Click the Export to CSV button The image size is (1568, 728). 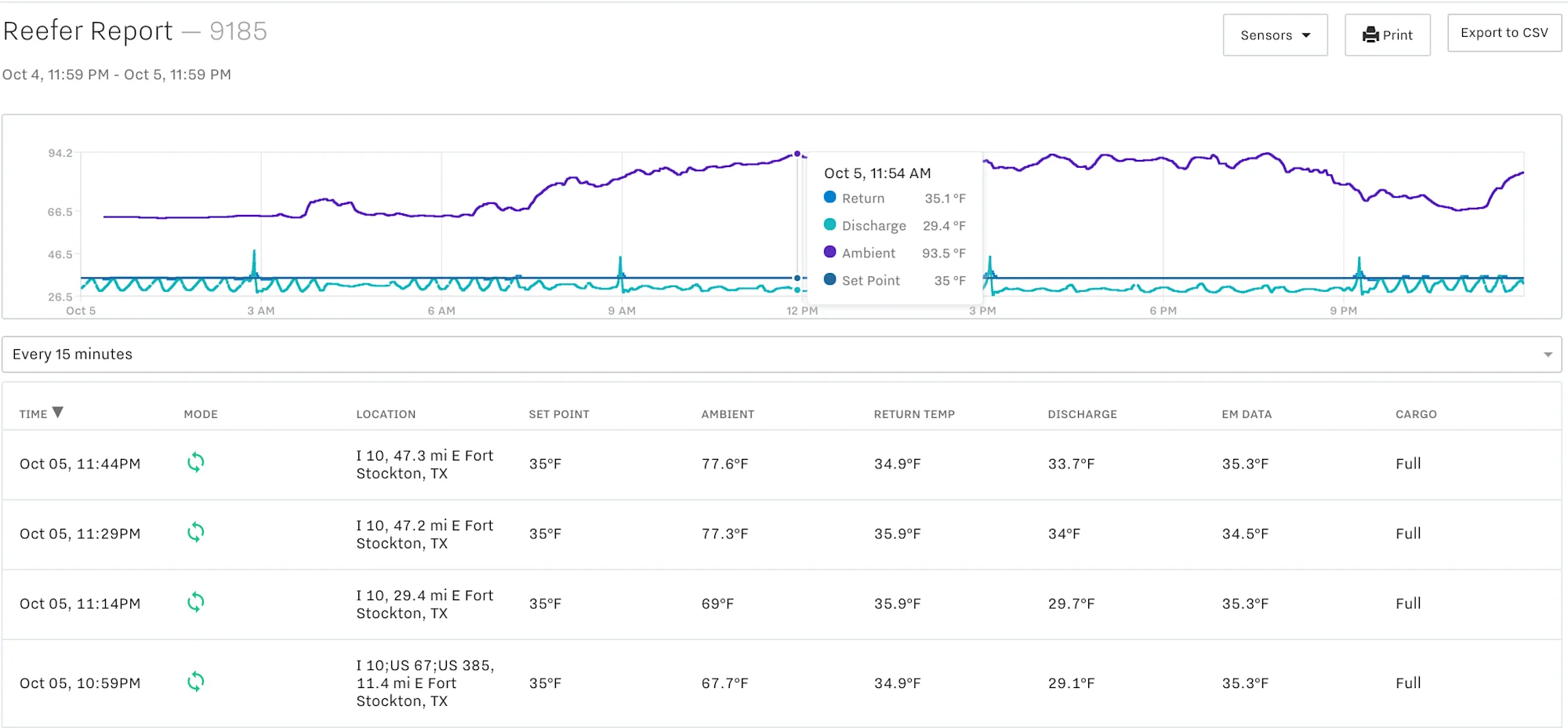tap(1503, 32)
